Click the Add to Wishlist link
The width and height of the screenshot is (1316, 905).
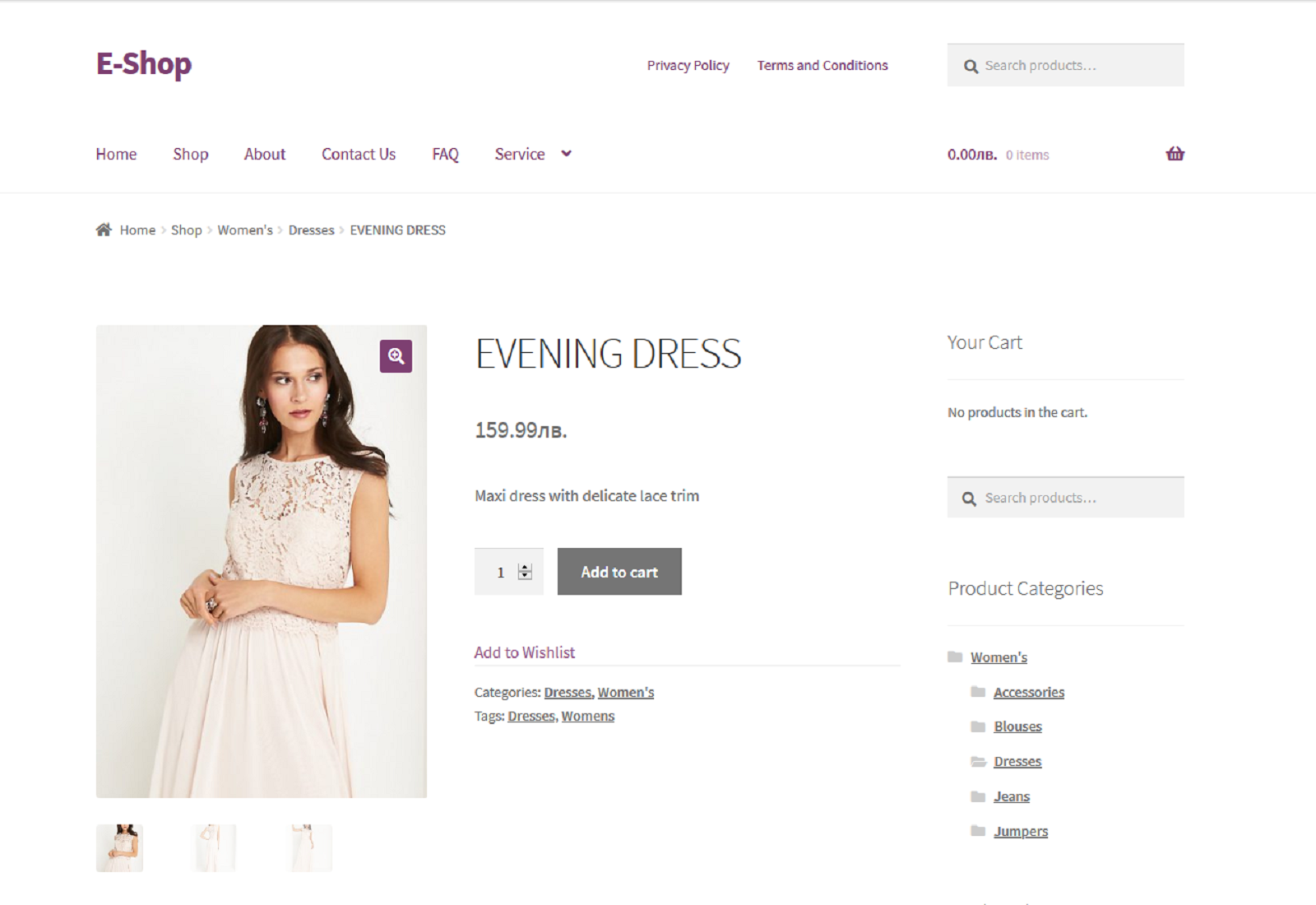[524, 652]
